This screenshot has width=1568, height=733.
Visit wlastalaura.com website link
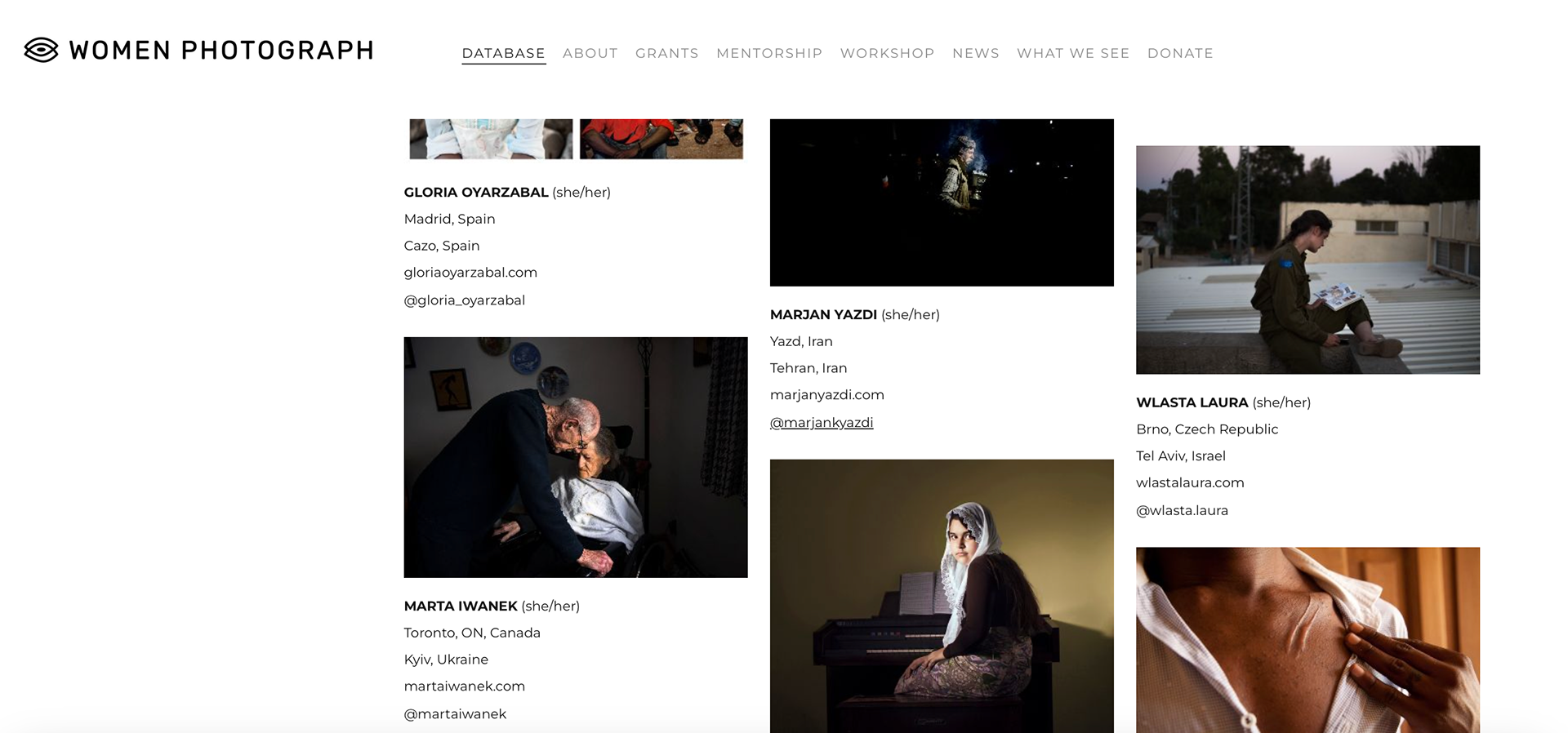[x=1190, y=483]
